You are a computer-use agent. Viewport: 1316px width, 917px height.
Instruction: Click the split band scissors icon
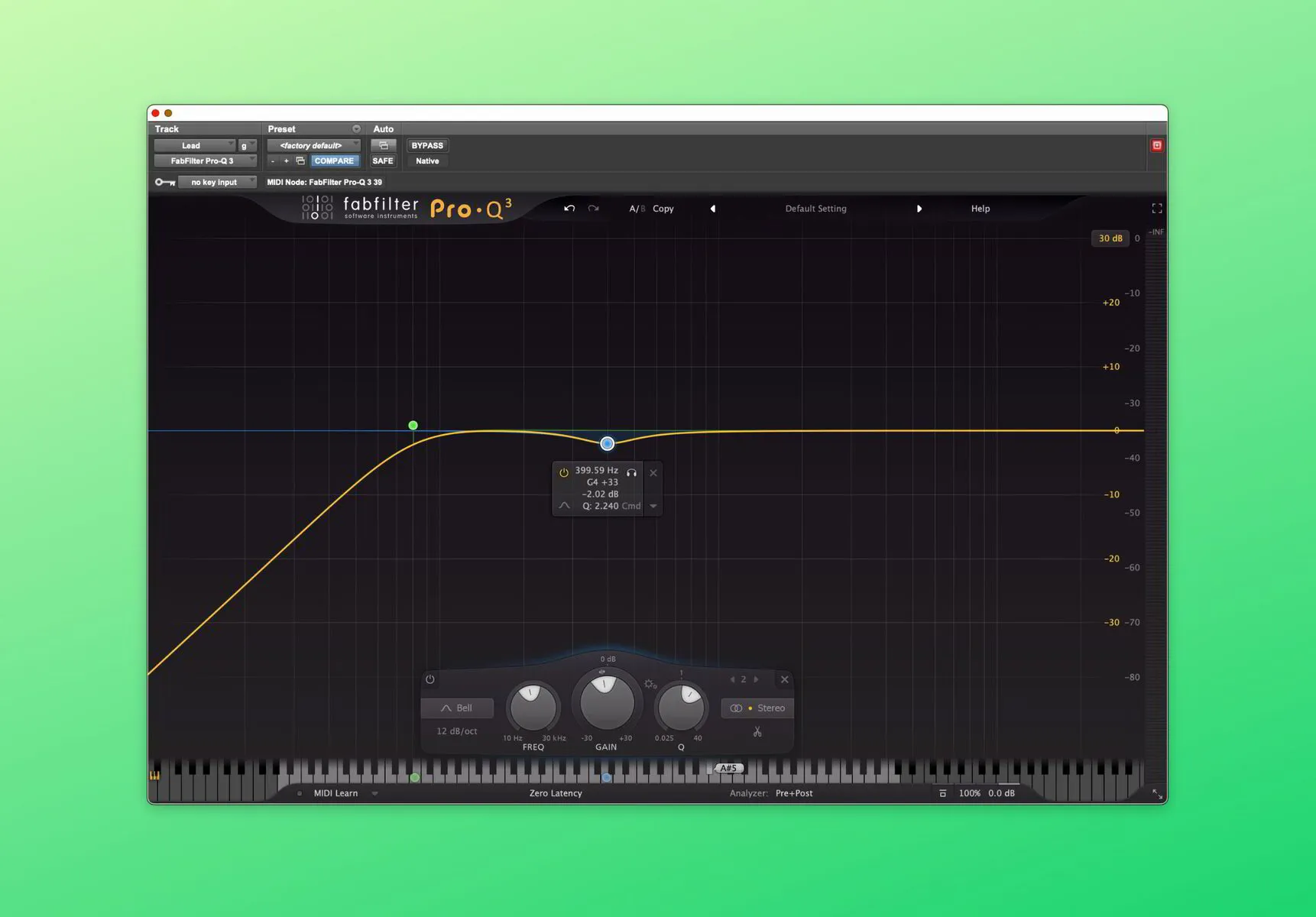(757, 732)
